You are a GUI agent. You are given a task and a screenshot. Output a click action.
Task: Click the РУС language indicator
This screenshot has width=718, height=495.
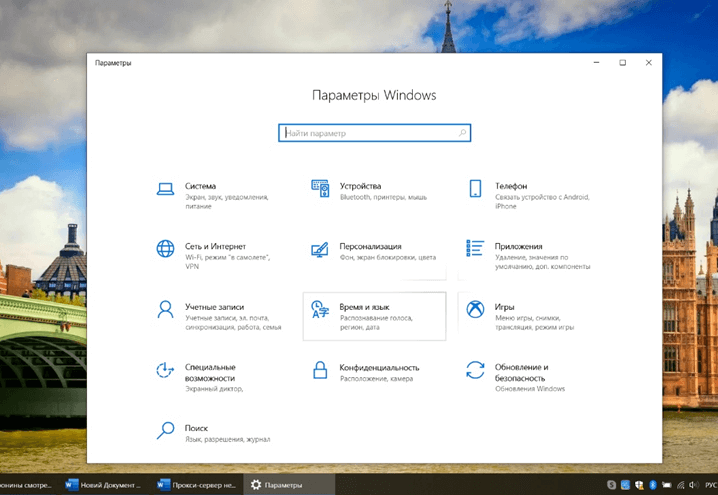711,484
